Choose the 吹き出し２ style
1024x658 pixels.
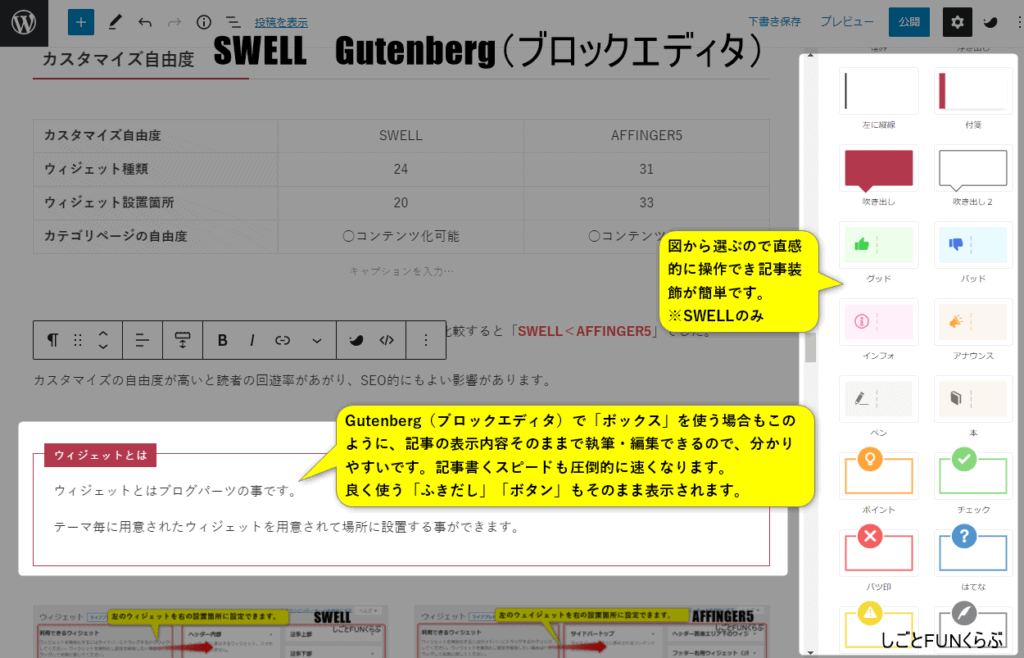[973, 168]
